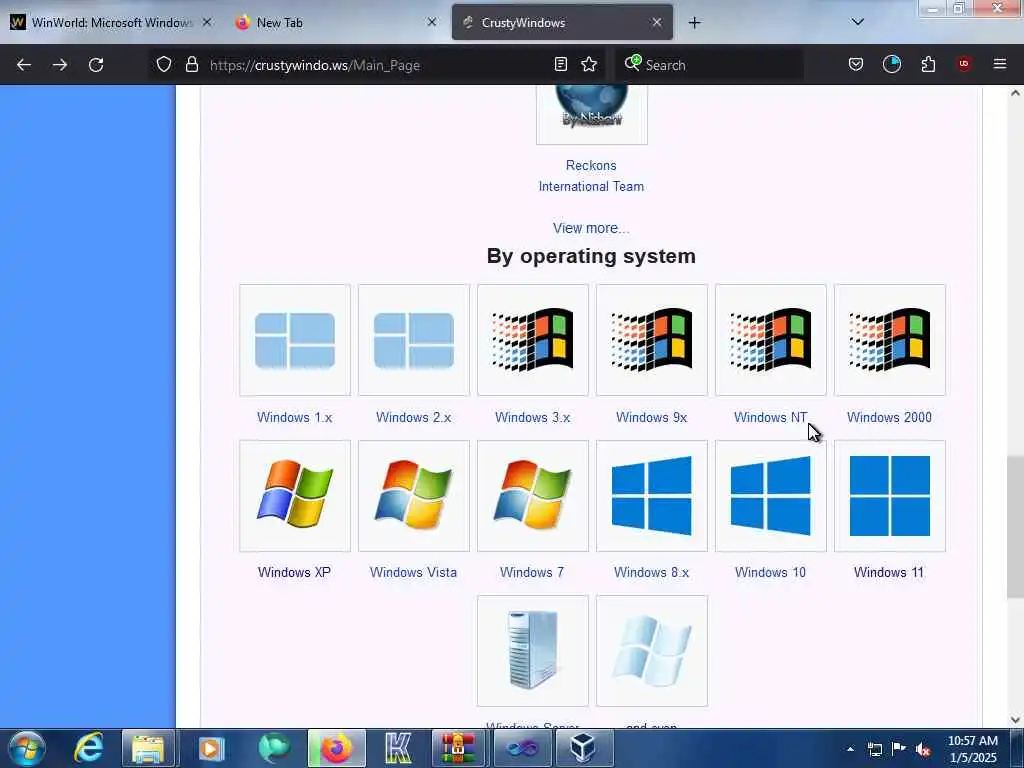This screenshot has width=1024, height=768.
Task: Follow the Windows 2000 text link
Action: (x=889, y=417)
